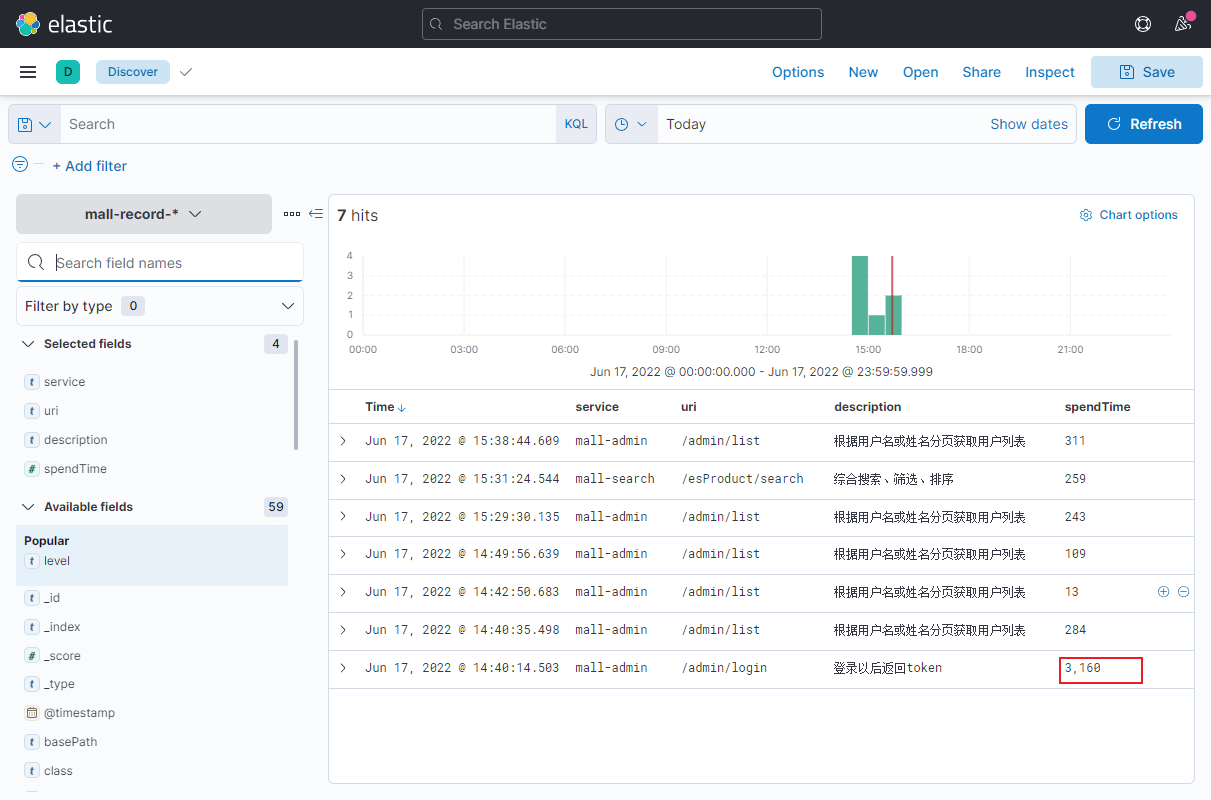Viewport: 1211px width, 800px height.
Task: Open the mall-record-* data view selector
Action: [143, 213]
